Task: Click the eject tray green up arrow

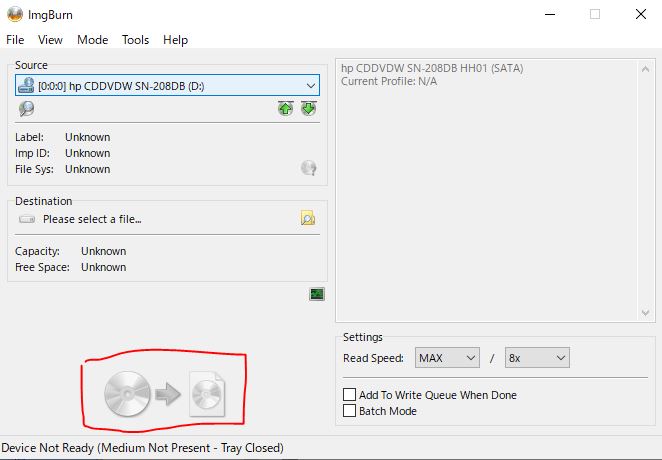Action: 286,109
